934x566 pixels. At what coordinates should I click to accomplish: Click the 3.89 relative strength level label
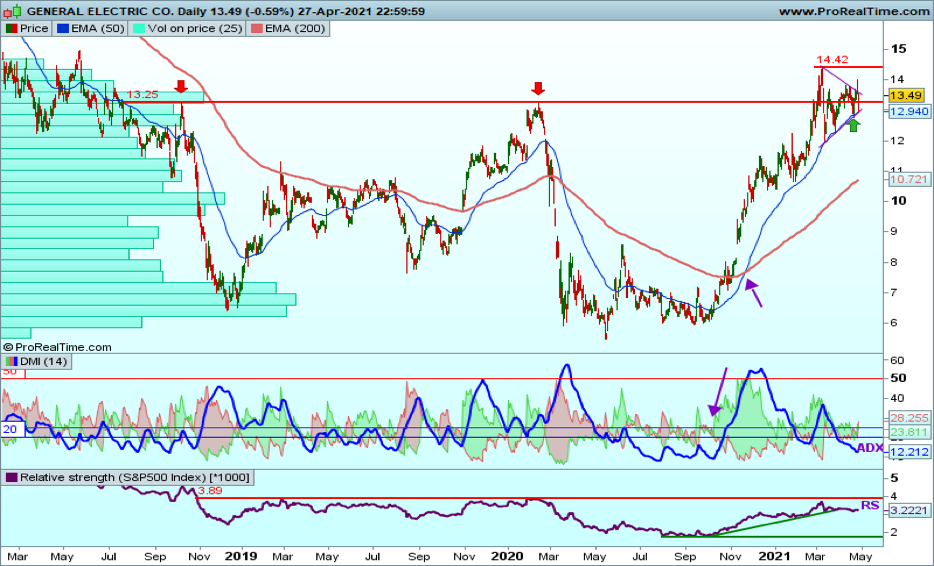[x=210, y=491]
